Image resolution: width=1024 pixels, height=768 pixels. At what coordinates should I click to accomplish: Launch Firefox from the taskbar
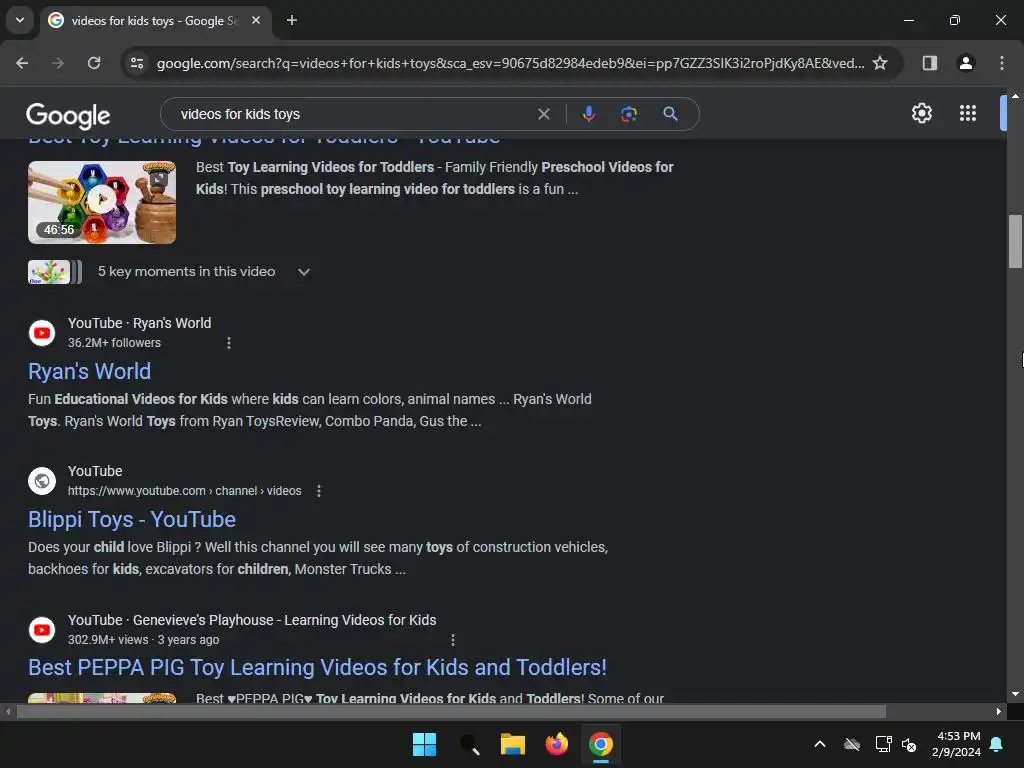(556, 744)
